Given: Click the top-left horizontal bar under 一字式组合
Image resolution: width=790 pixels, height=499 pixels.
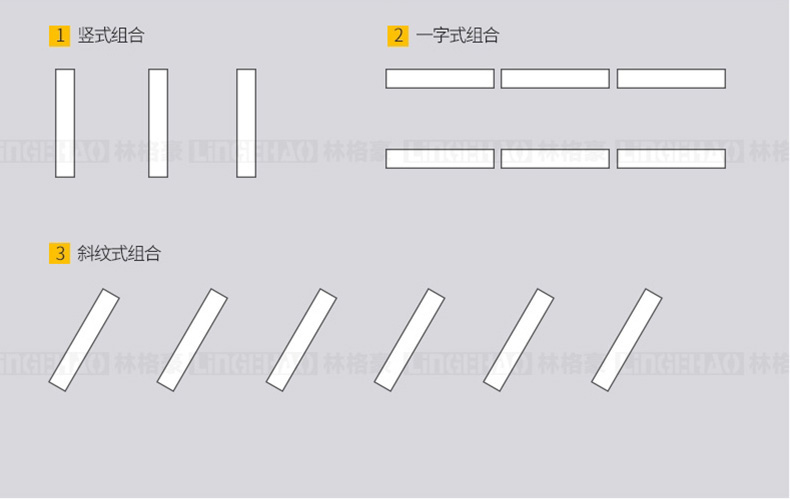Looking at the screenshot, I should [x=440, y=79].
